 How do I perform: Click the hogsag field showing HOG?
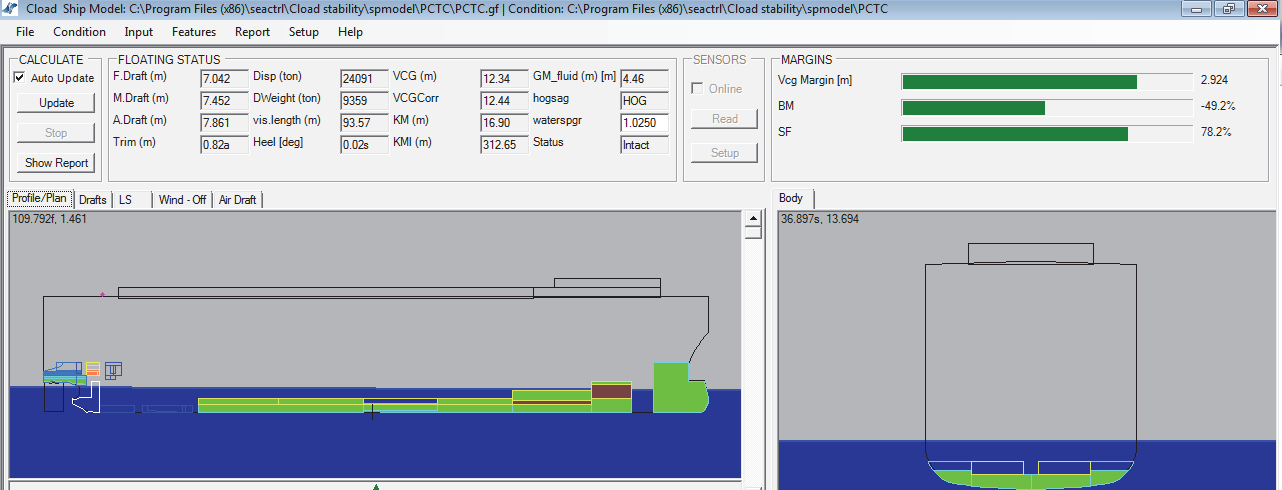[x=644, y=100]
